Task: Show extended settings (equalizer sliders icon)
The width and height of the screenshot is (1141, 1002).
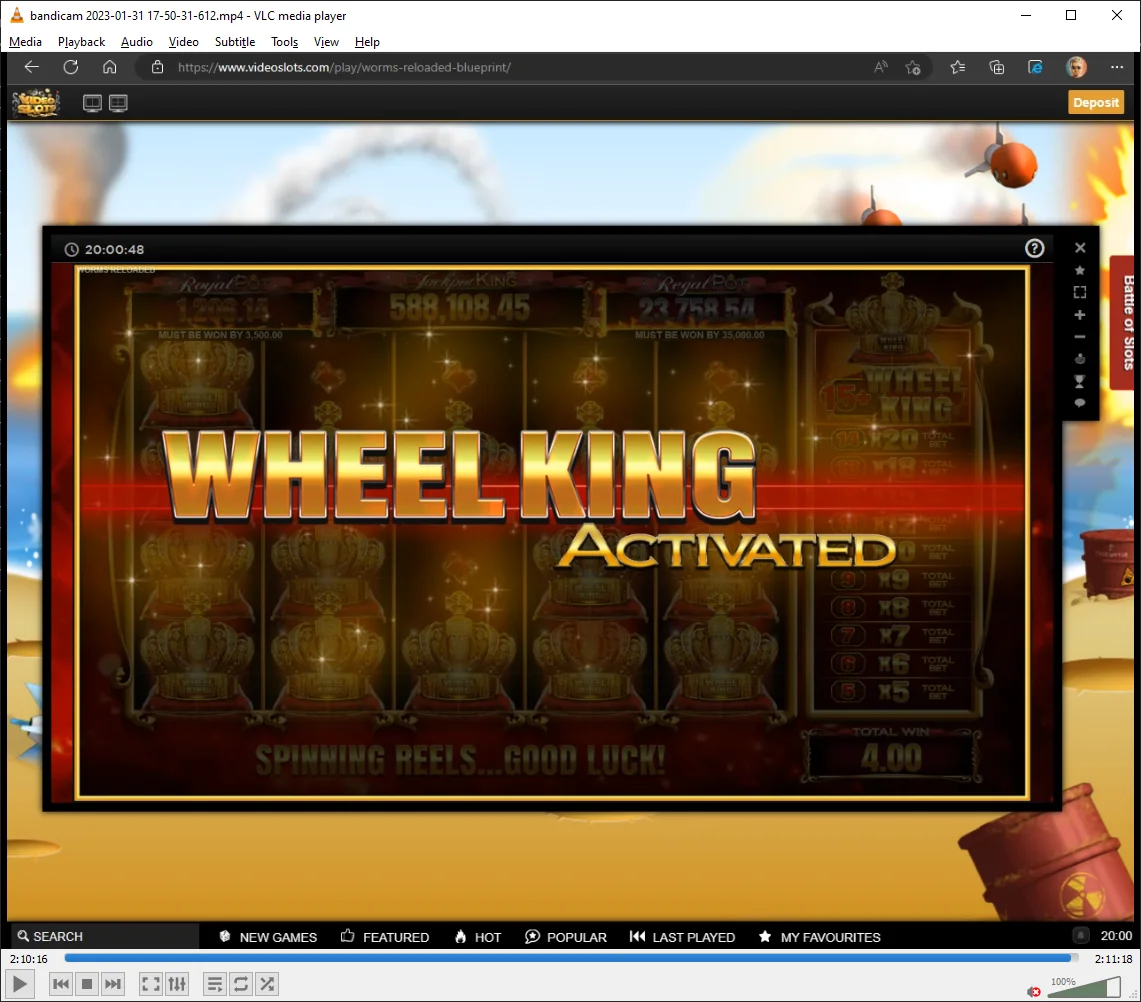Action: click(x=177, y=985)
